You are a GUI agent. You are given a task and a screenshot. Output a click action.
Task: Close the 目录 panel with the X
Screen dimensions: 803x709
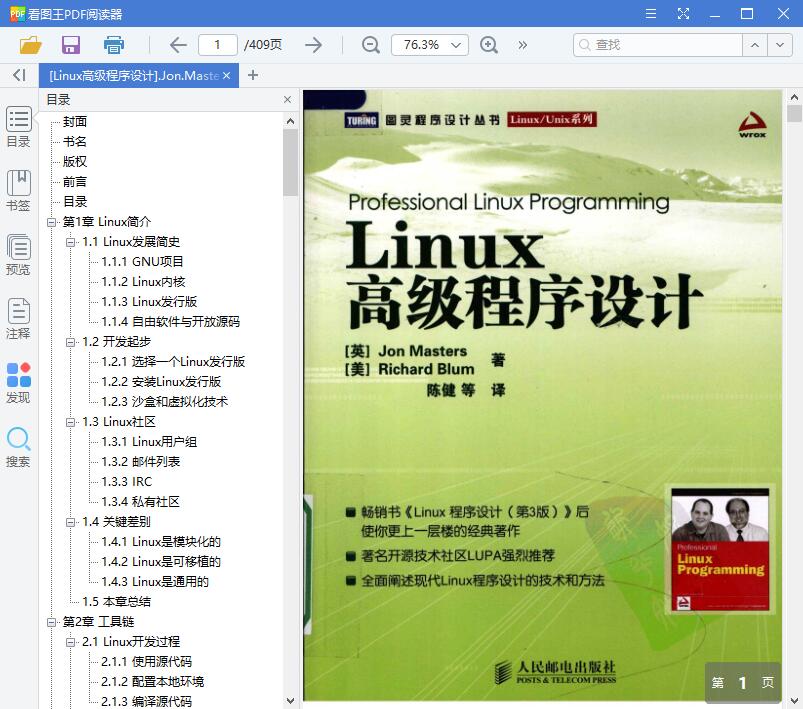click(287, 99)
